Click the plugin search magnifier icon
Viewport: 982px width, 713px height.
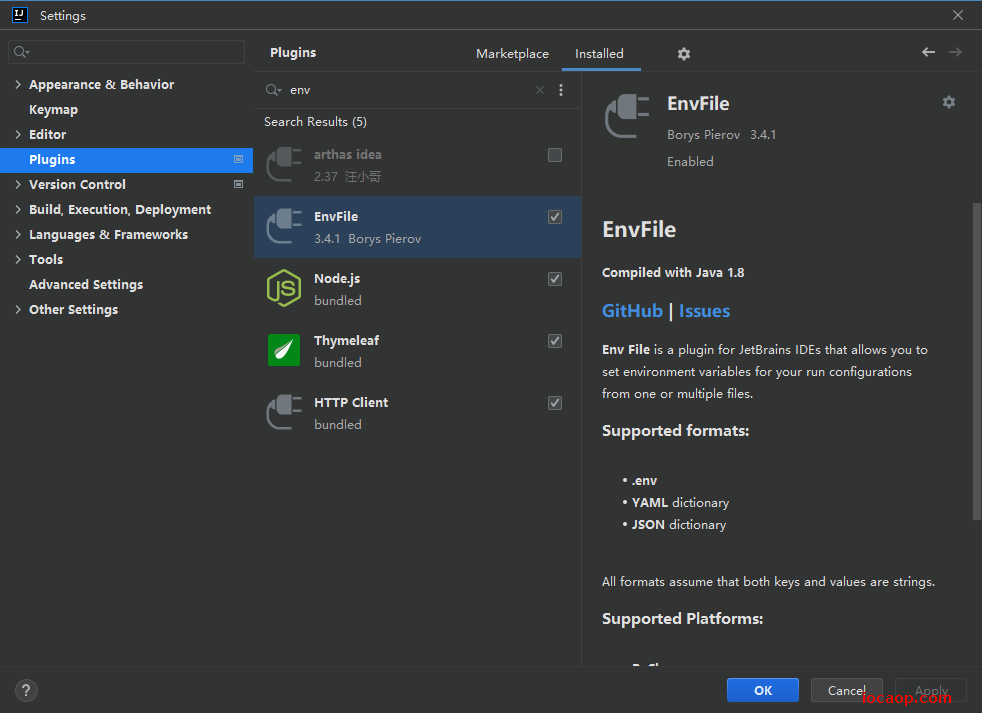click(273, 90)
